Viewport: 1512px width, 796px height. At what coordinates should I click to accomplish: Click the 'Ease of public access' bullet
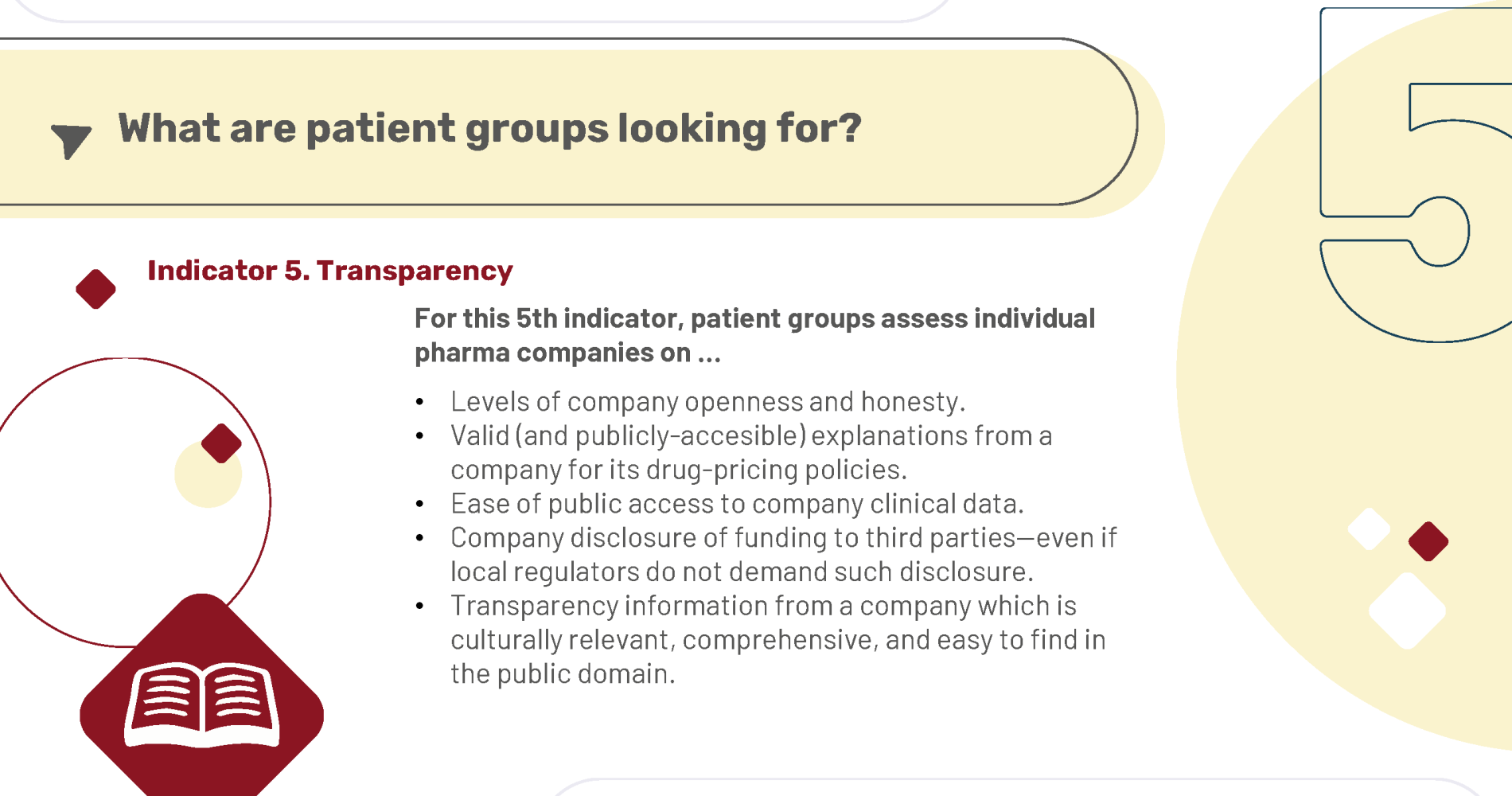737,503
